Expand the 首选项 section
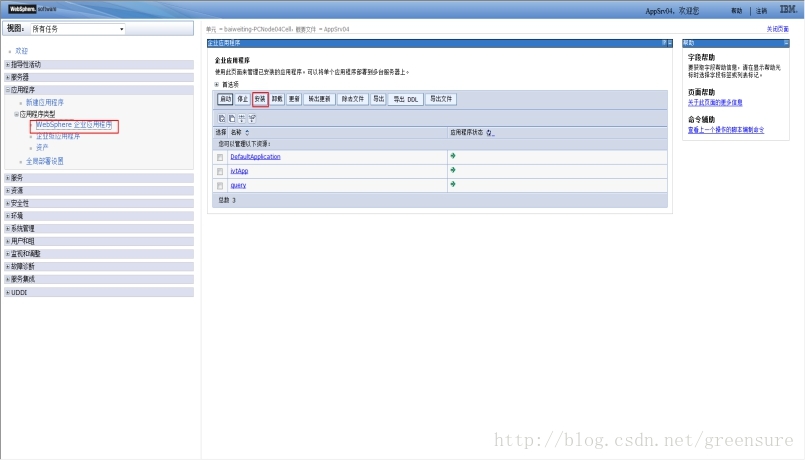805x460 pixels. 217,84
